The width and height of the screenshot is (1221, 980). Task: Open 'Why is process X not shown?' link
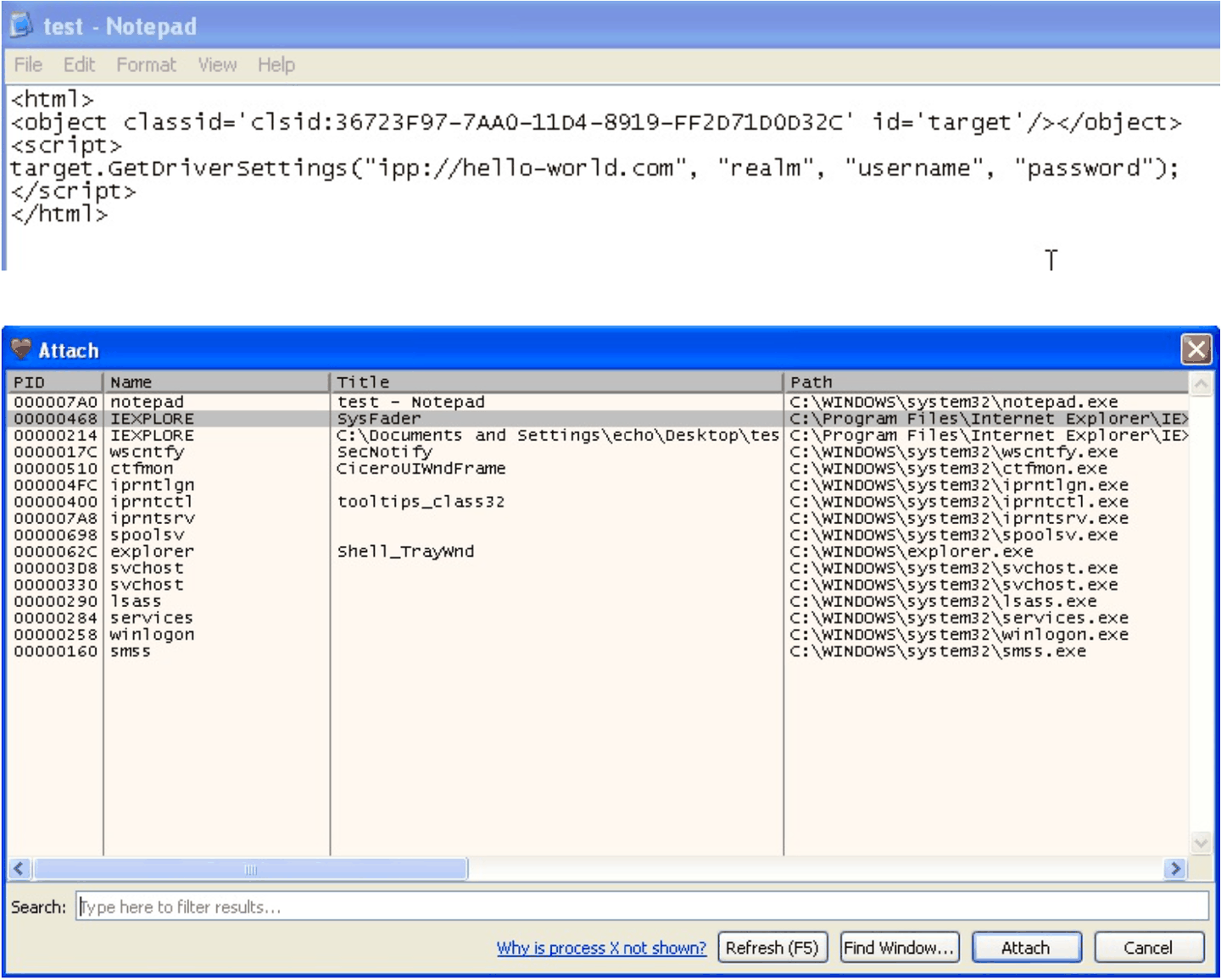pos(601,948)
